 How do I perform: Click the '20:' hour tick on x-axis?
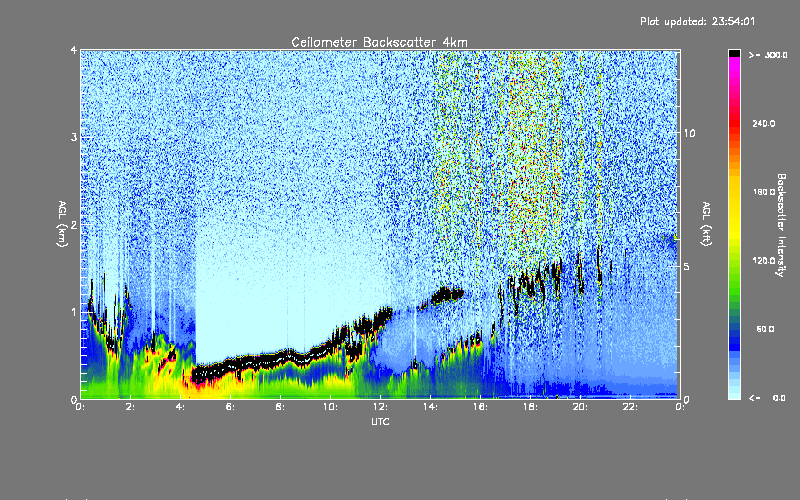(x=580, y=407)
